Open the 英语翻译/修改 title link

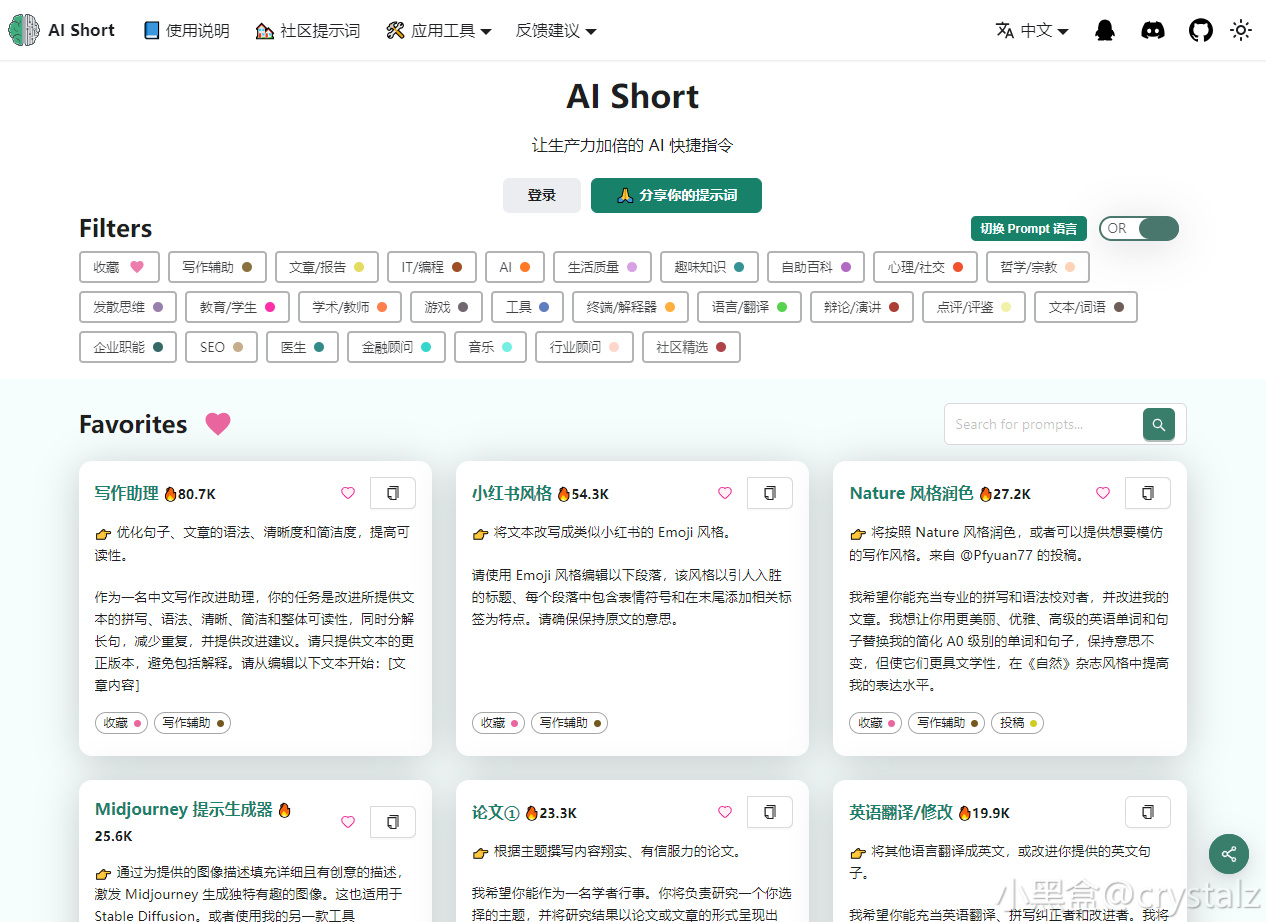901,812
